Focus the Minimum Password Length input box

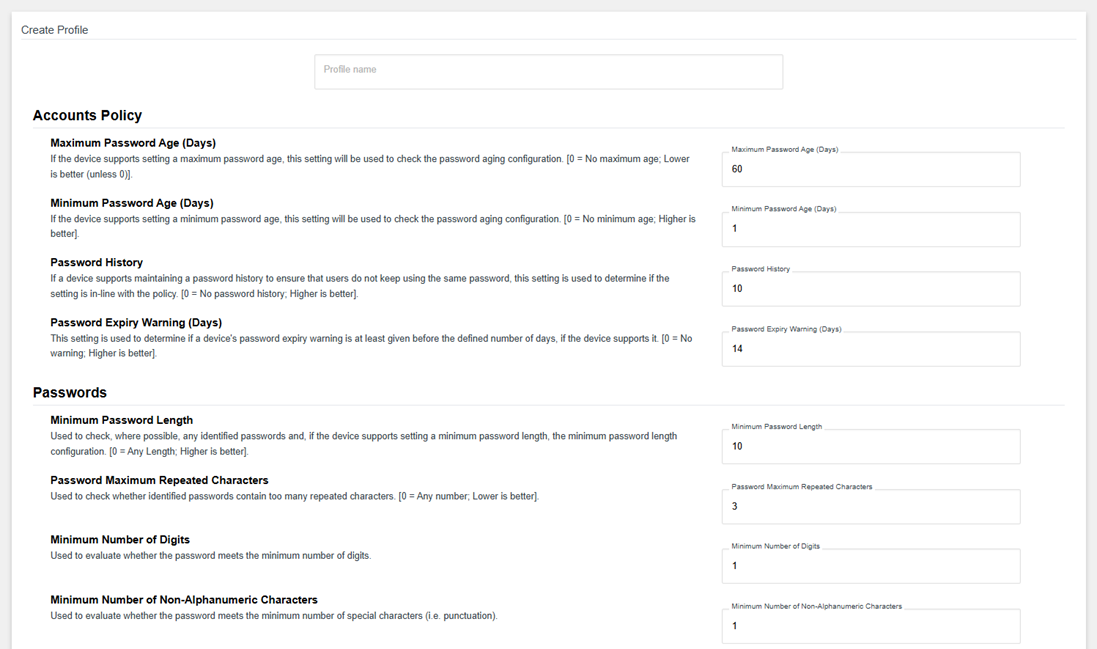tap(870, 447)
